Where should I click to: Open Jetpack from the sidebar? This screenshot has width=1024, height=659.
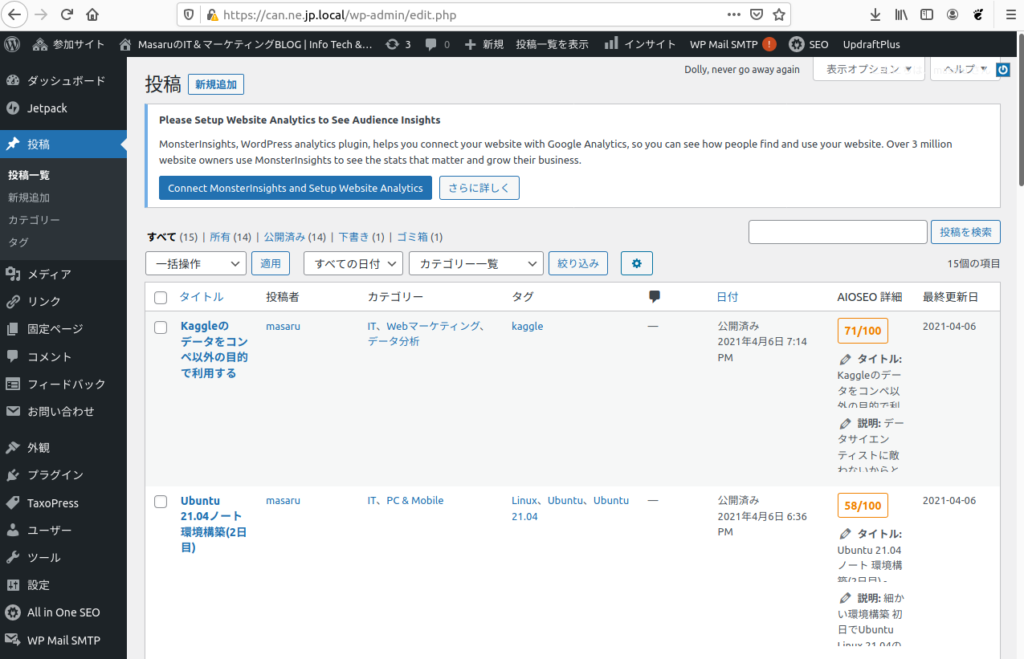pyautogui.click(x=47, y=108)
